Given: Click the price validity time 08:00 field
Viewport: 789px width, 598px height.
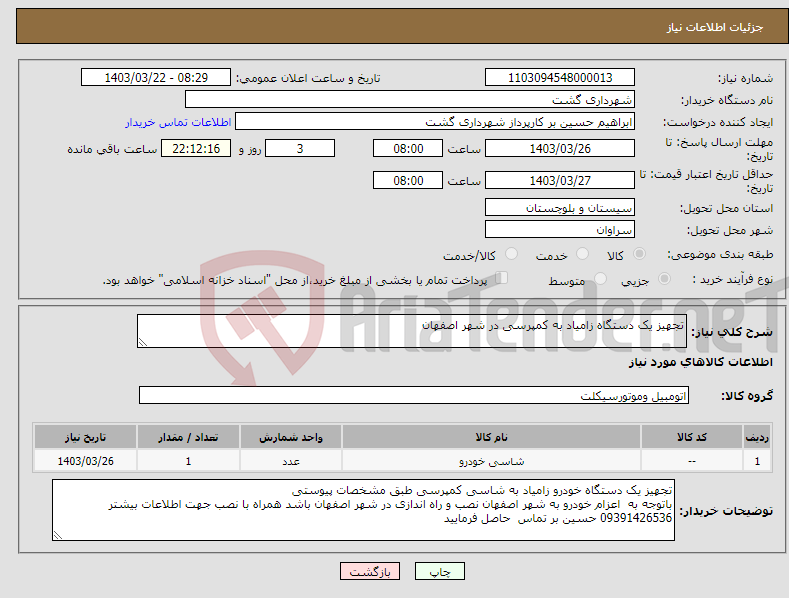Looking at the screenshot, I should (x=408, y=180).
